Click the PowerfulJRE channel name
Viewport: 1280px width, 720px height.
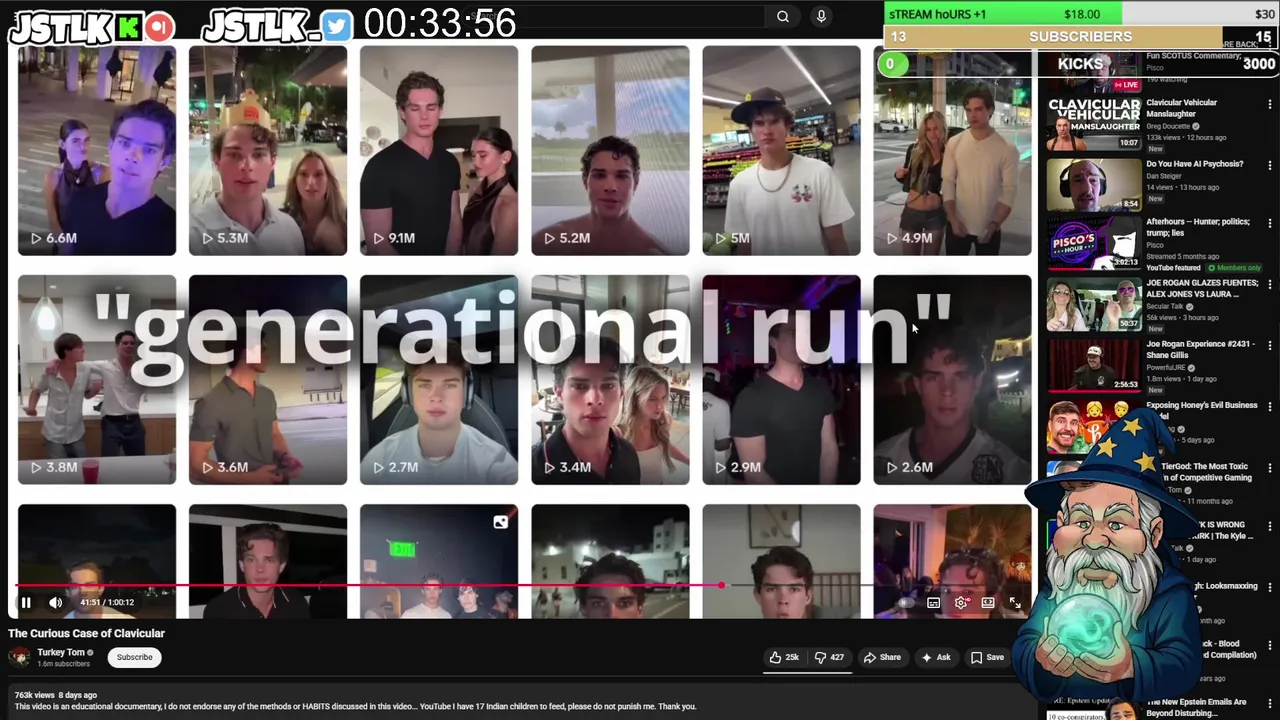[x=1168, y=368]
